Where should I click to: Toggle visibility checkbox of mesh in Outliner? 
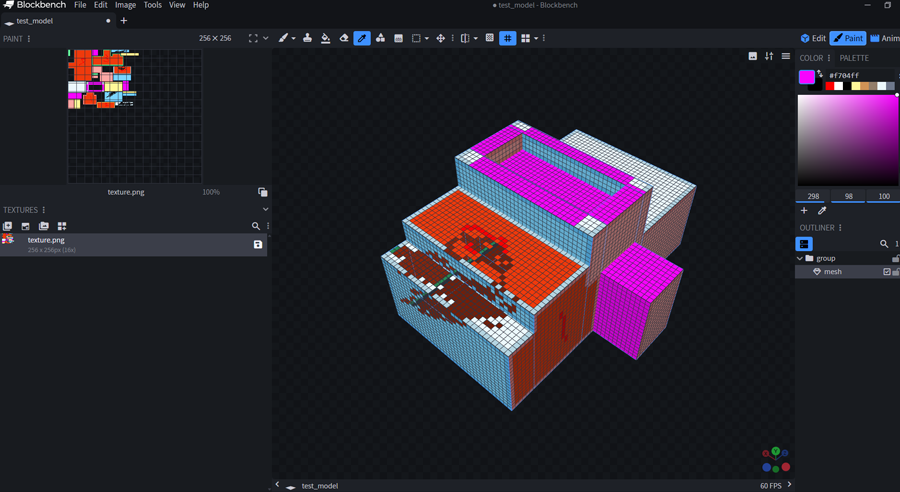tap(886, 272)
